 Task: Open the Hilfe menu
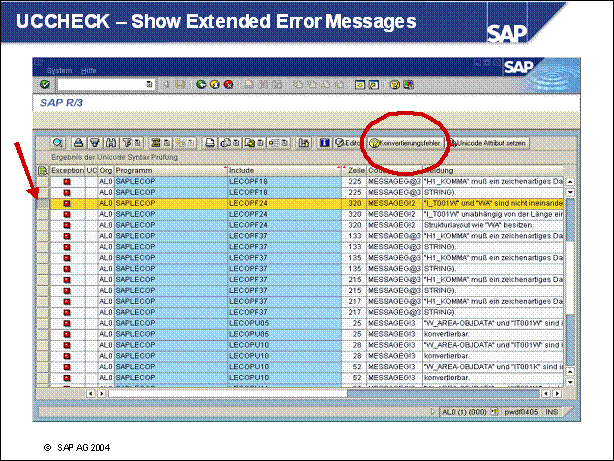pyautogui.click(x=88, y=70)
